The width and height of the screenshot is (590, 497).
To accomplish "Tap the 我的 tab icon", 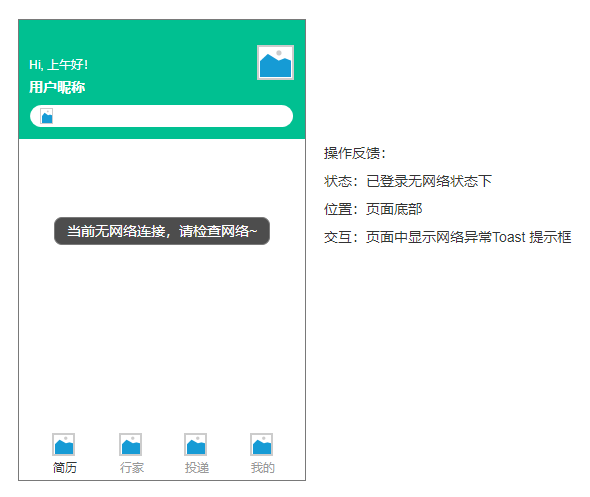I will 262,444.
